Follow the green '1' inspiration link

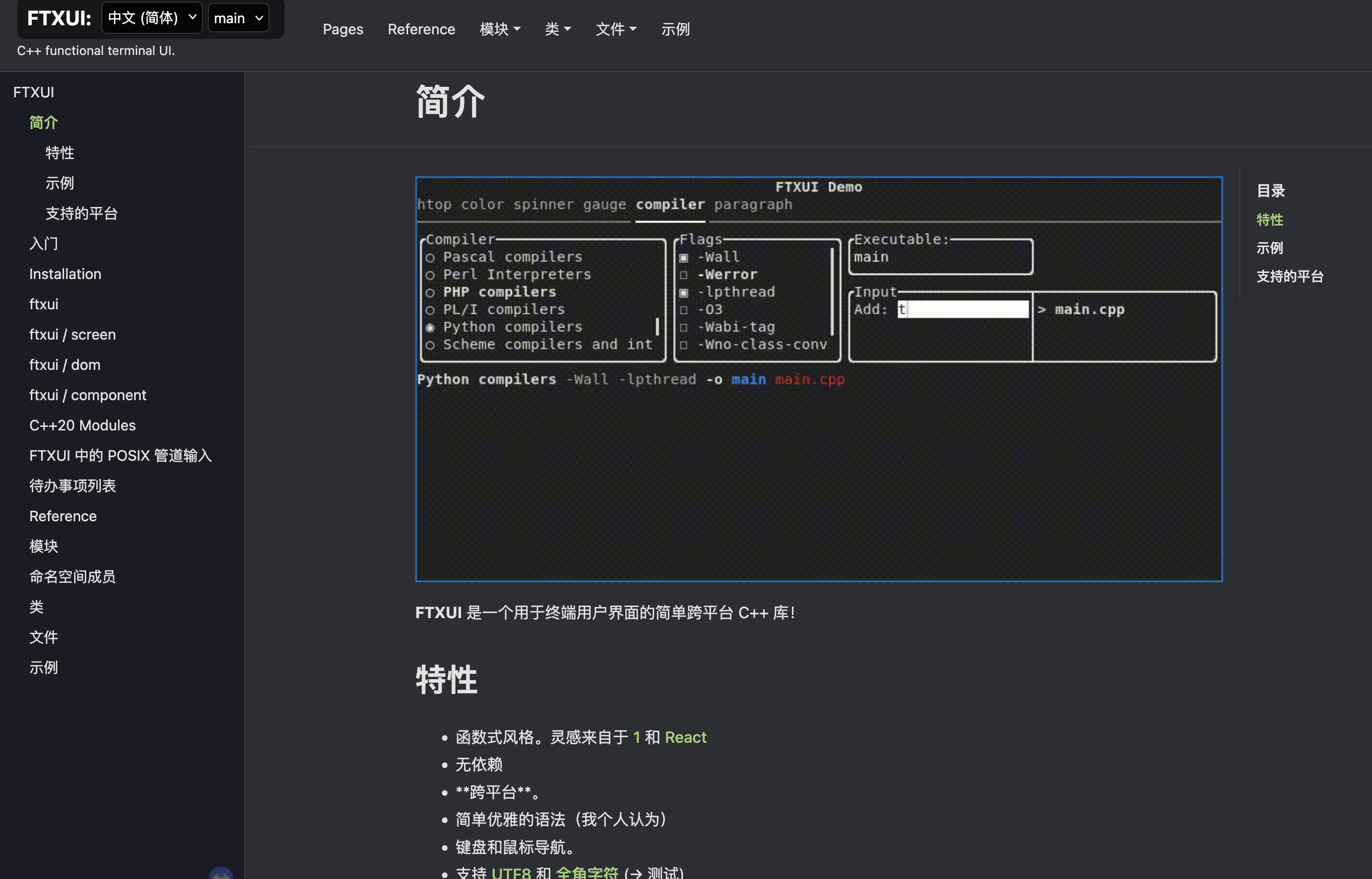coord(636,737)
